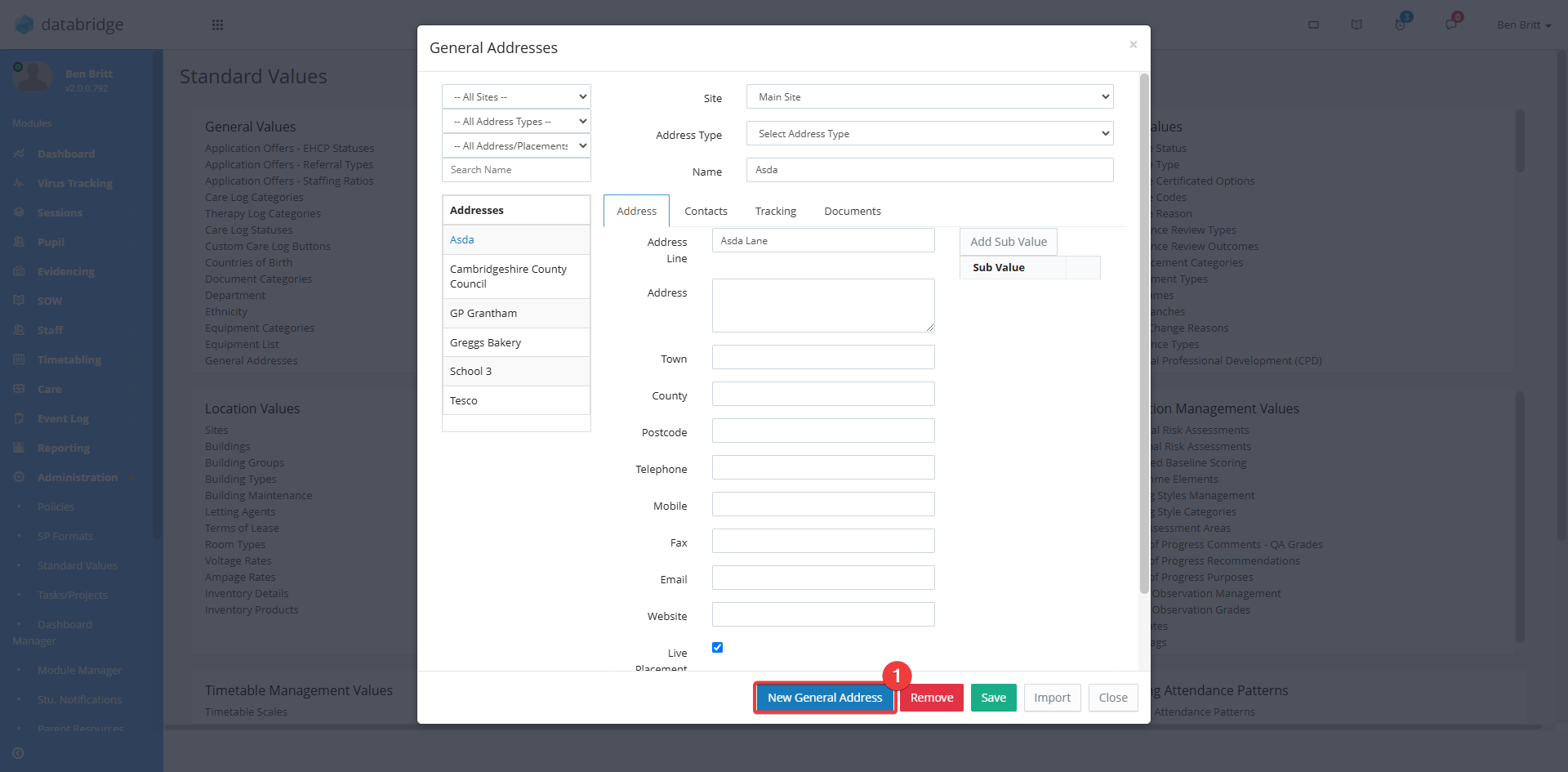Open Module Manager in sidebar
This screenshot has width=1568, height=772.
tap(79, 670)
